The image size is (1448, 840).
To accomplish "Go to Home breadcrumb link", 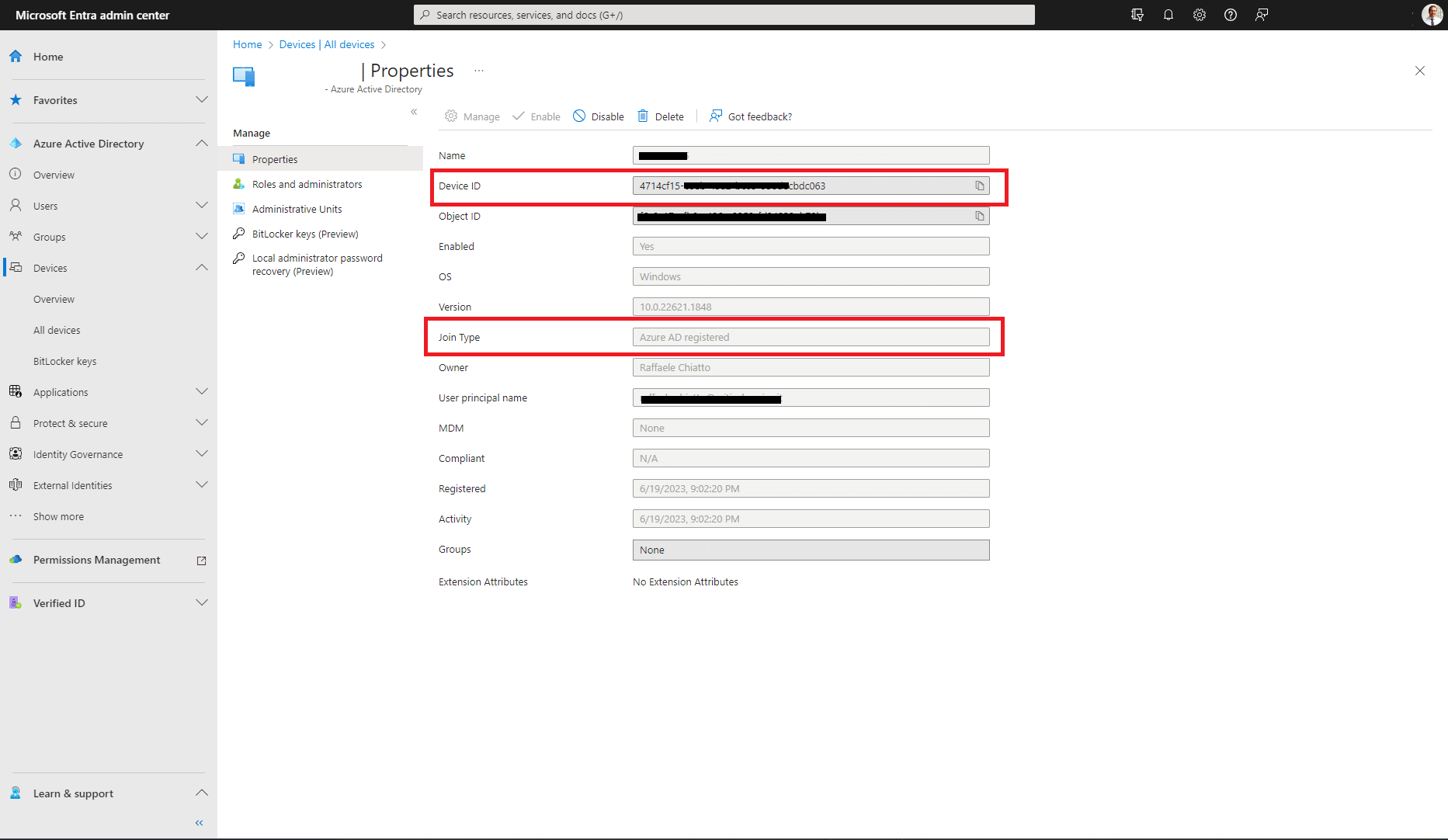I will [x=248, y=44].
